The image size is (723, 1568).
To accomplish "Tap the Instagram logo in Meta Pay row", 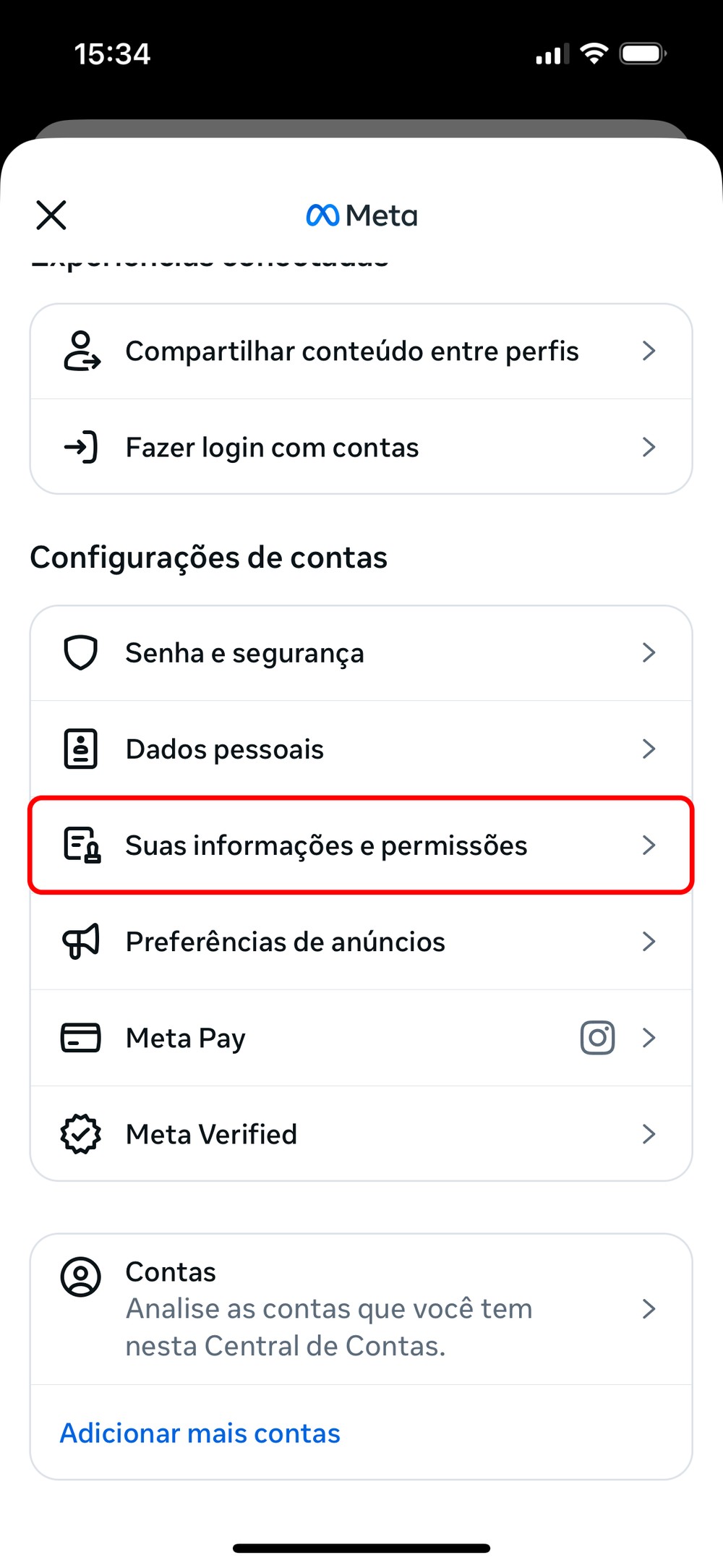I will 597,1037.
